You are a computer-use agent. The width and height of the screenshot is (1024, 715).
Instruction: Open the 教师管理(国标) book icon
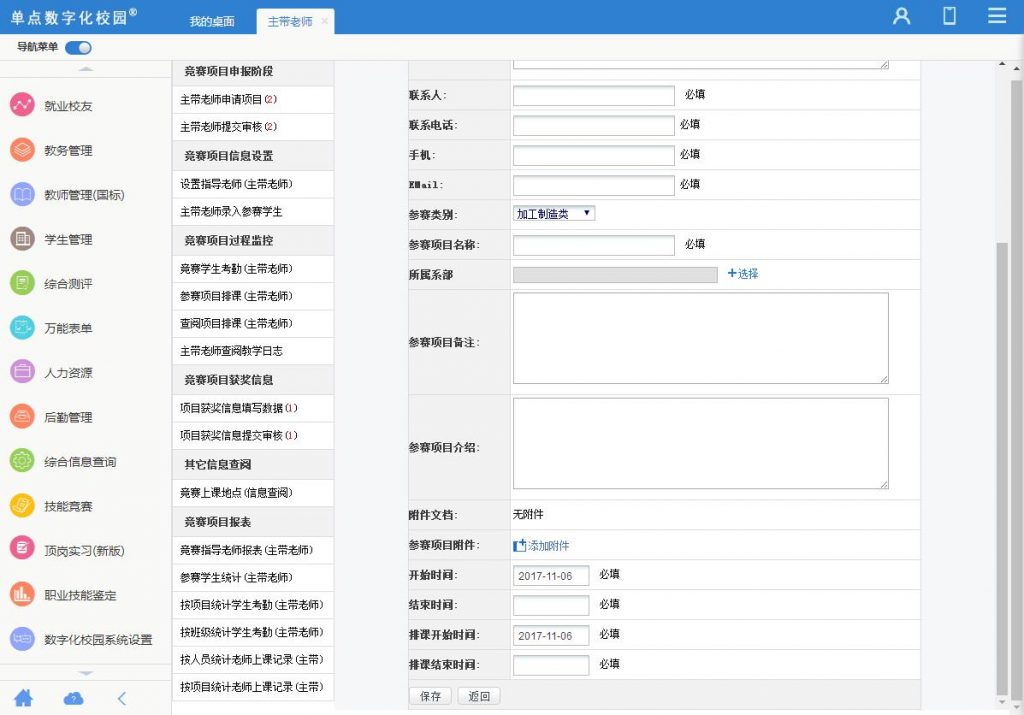click(x=22, y=194)
